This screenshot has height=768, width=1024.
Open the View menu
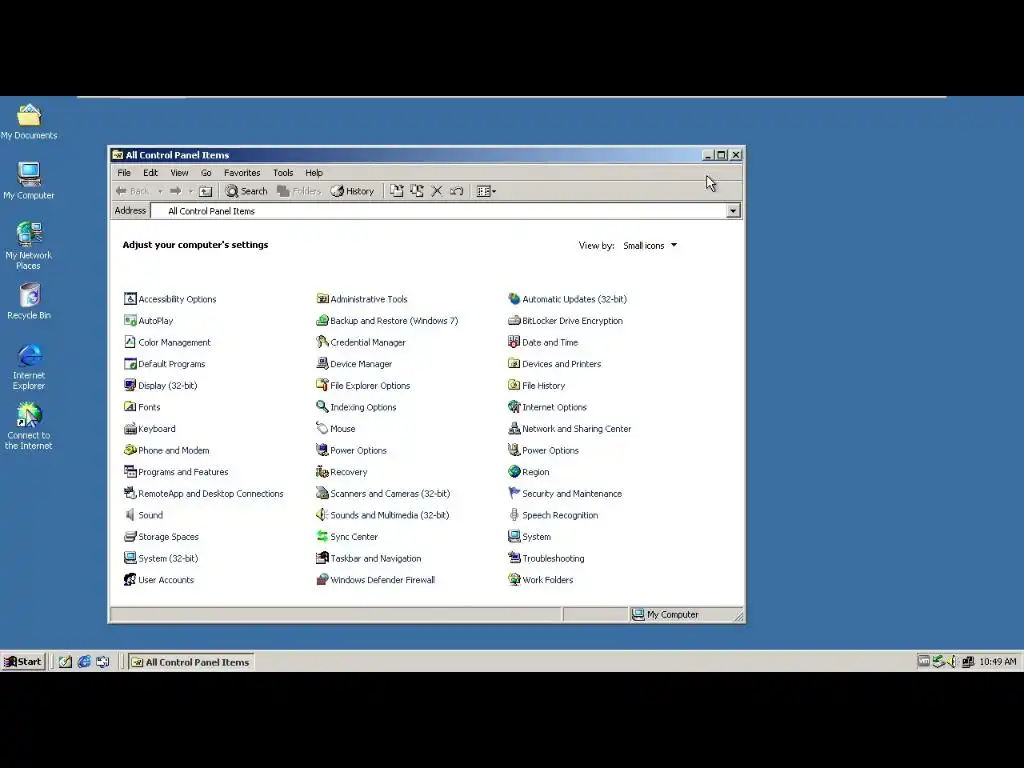[179, 172]
